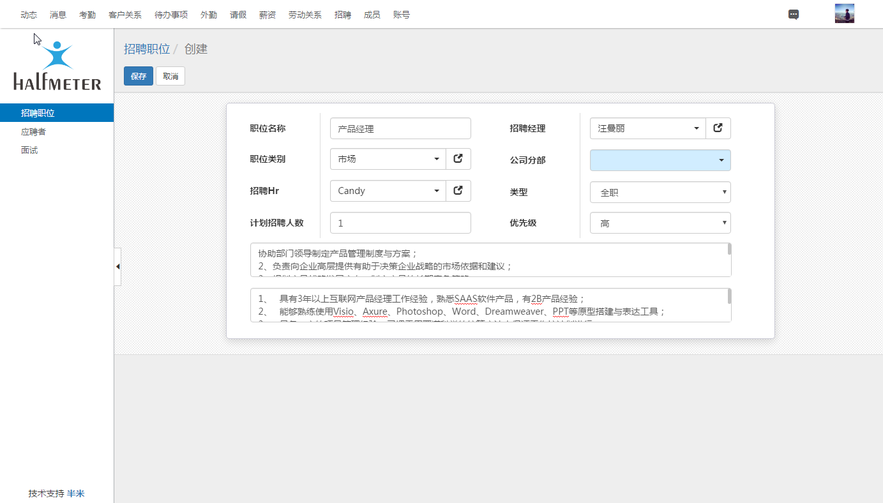Viewport: 883px width, 503px height.
Task: Expand the 招聘经理 dropdown
Action: pyautogui.click(x=647, y=128)
